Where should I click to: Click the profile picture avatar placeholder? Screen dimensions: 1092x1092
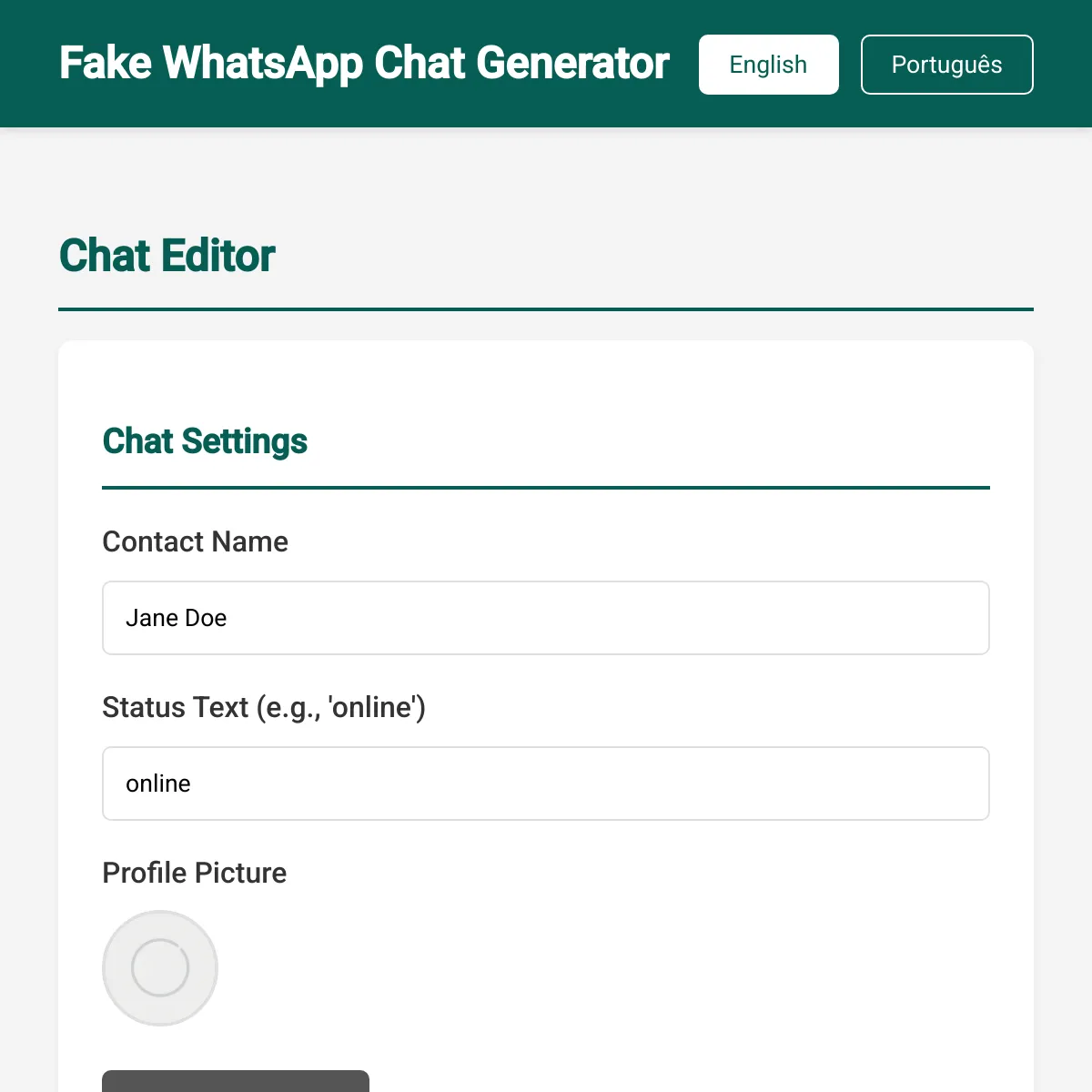tap(160, 968)
